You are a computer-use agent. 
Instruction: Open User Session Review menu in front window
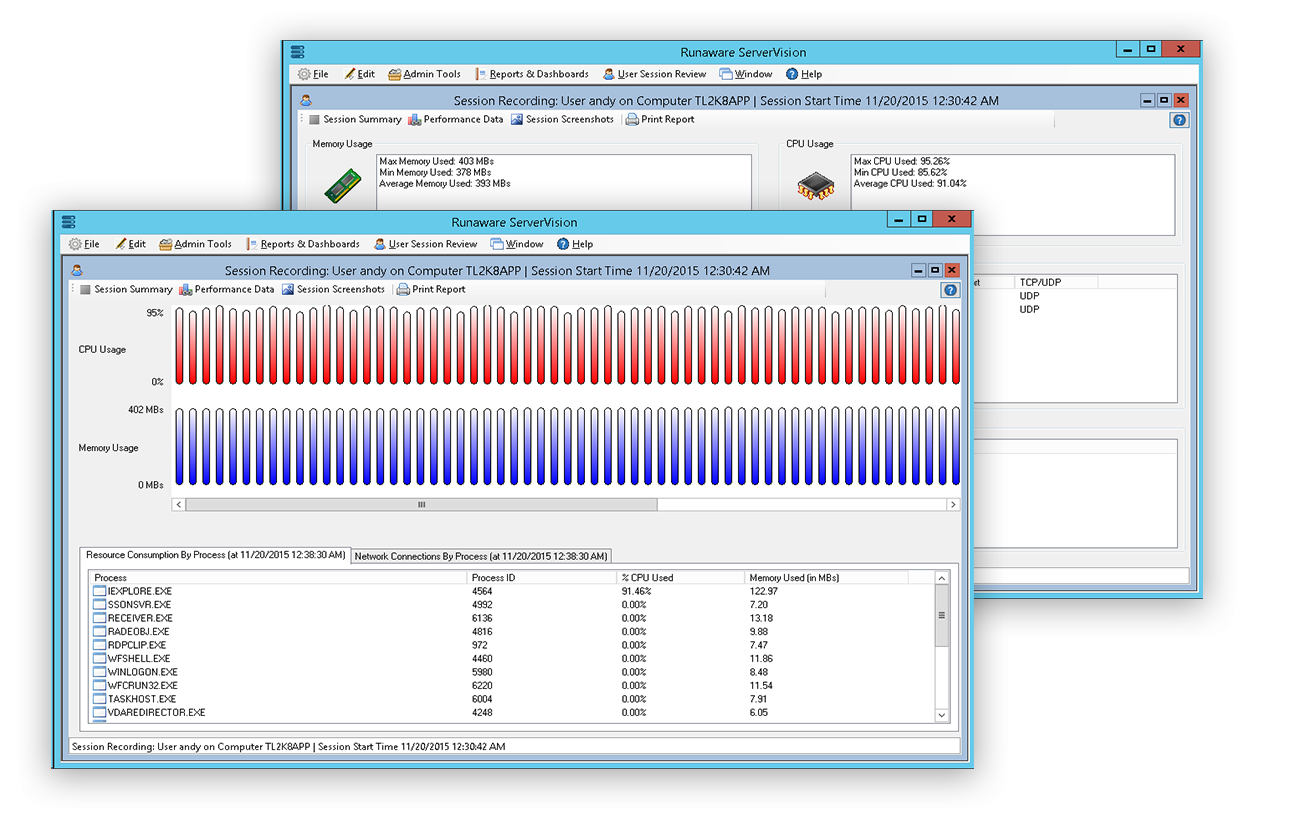[x=432, y=244]
